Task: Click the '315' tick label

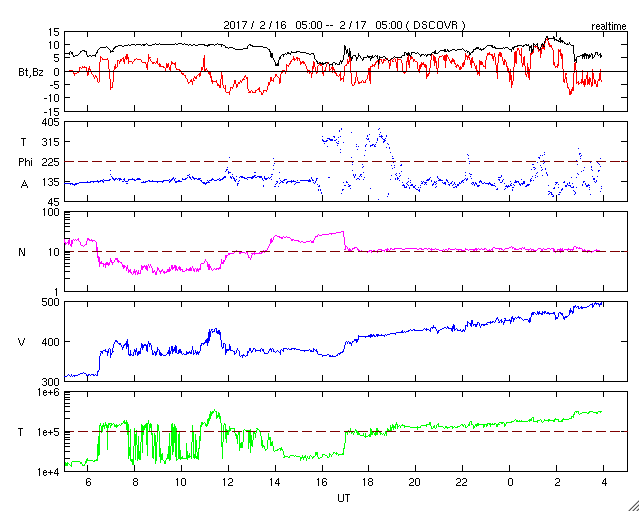Action: (51, 142)
